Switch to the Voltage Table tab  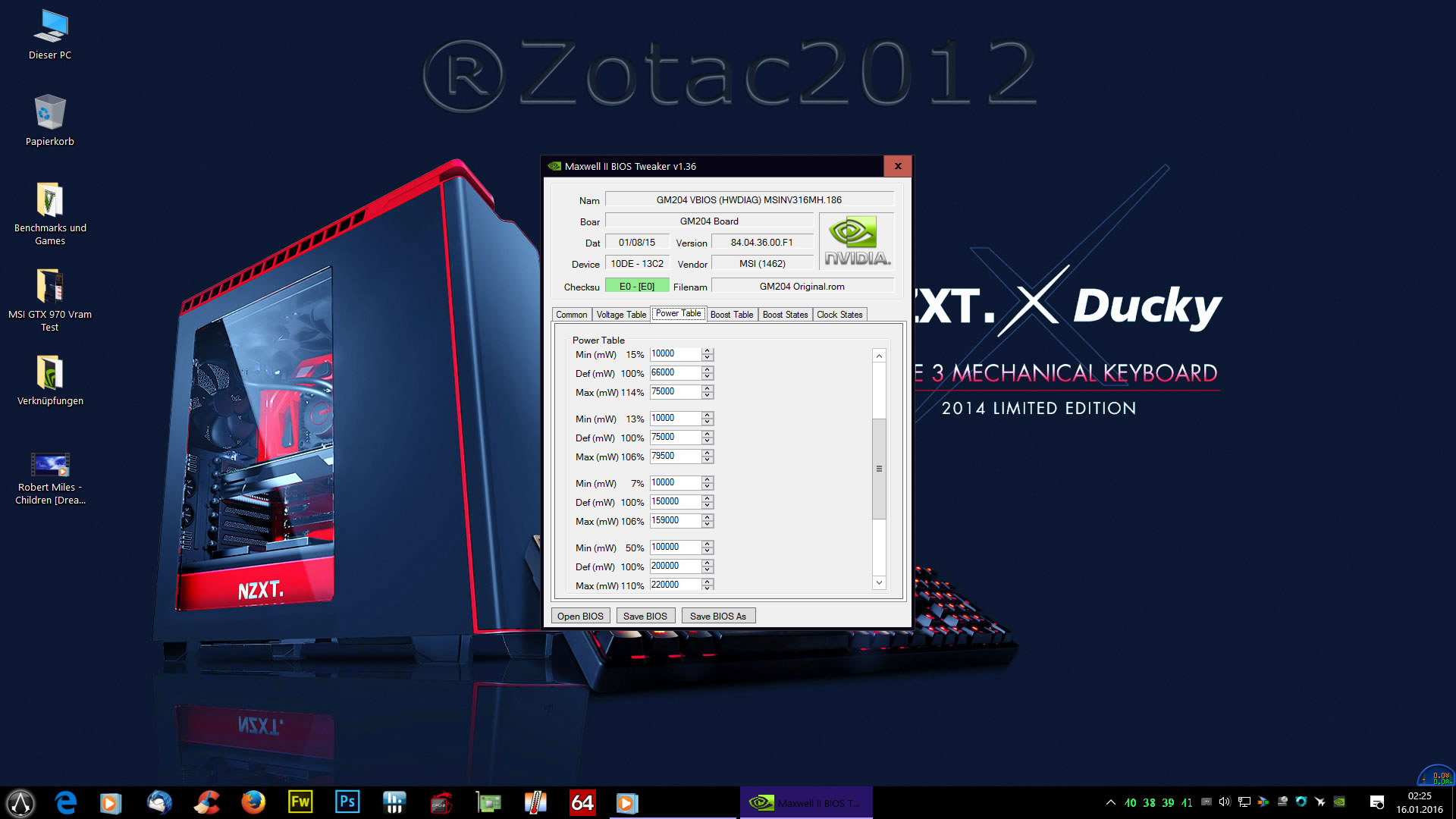coord(620,315)
